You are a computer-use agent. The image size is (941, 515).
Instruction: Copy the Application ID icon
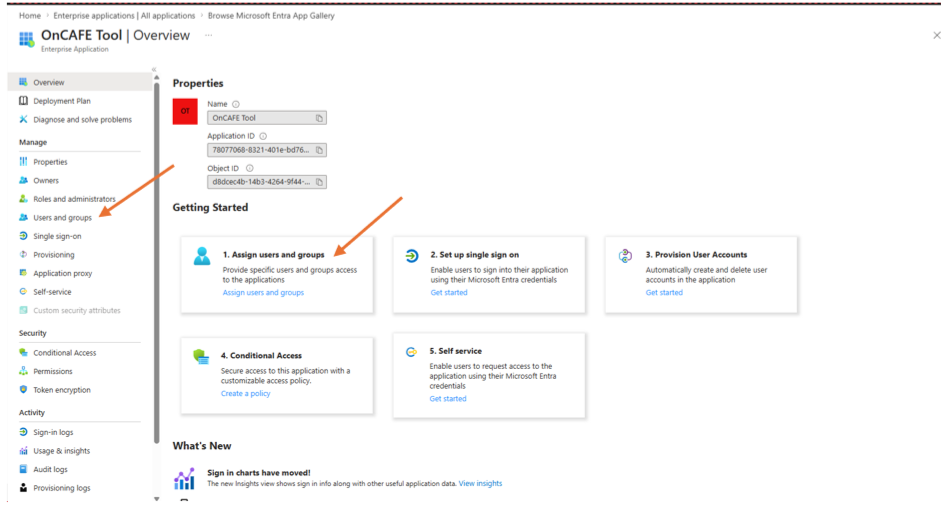click(x=319, y=150)
